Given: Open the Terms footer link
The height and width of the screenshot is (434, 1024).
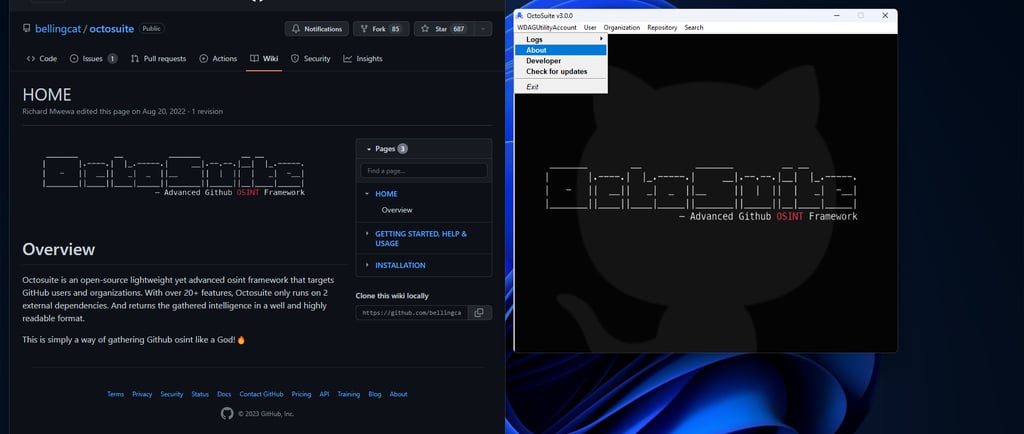Looking at the screenshot, I should [116, 394].
